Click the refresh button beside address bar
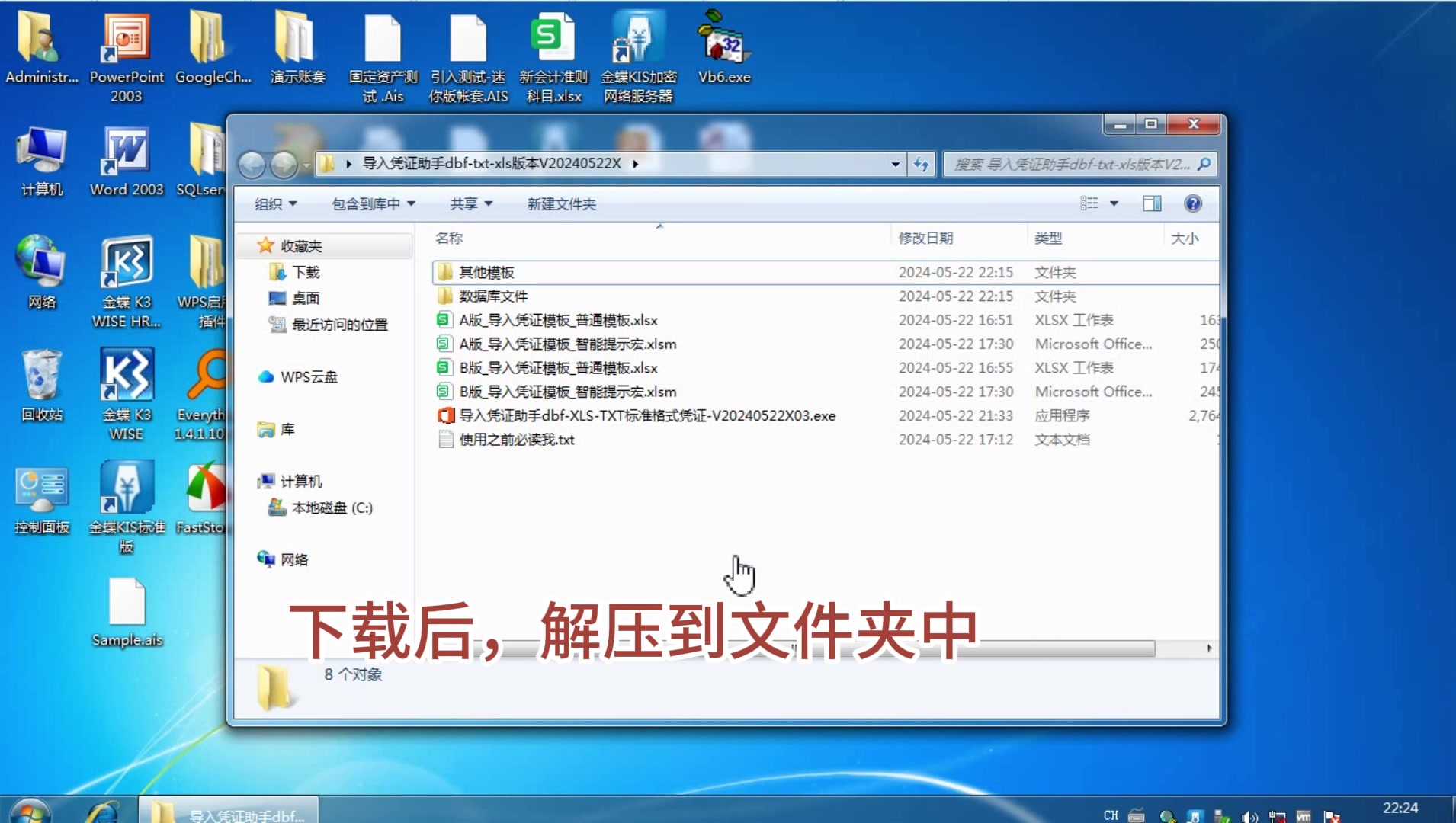 point(922,164)
